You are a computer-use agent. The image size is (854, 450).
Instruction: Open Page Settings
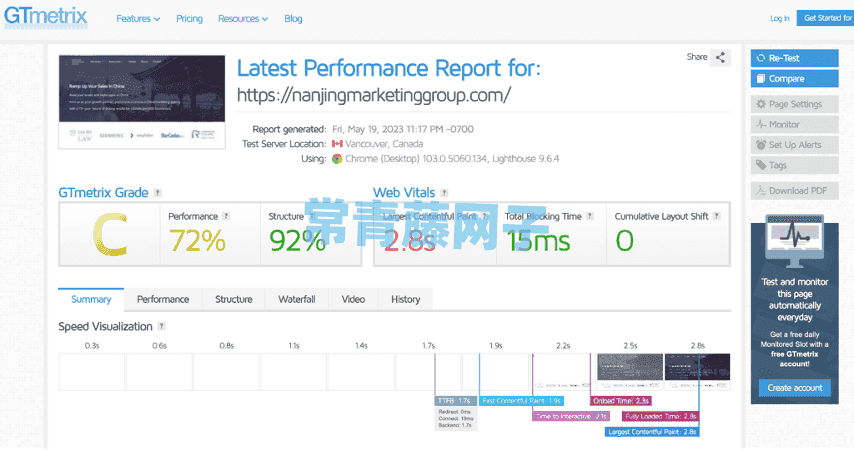click(795, 104)
